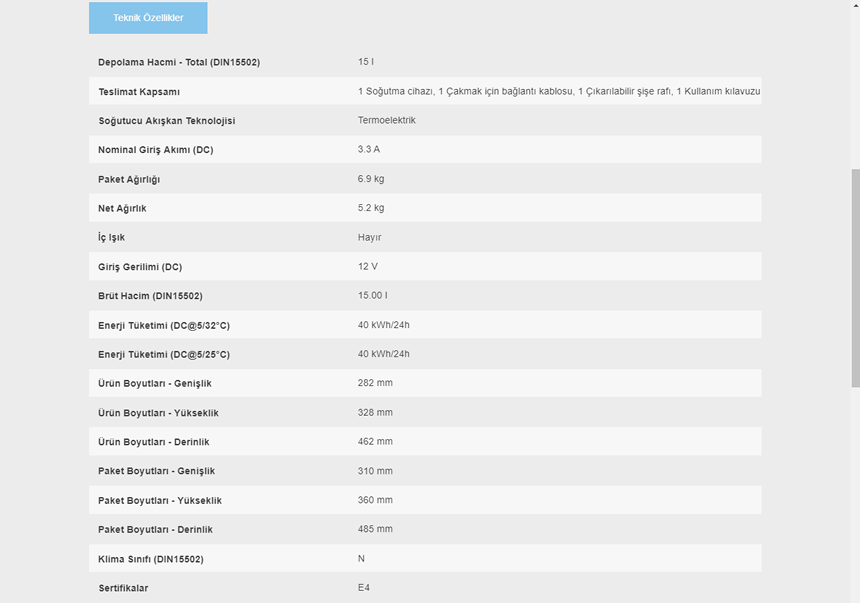Click the Teslimat Kapsamı description text

558,92
